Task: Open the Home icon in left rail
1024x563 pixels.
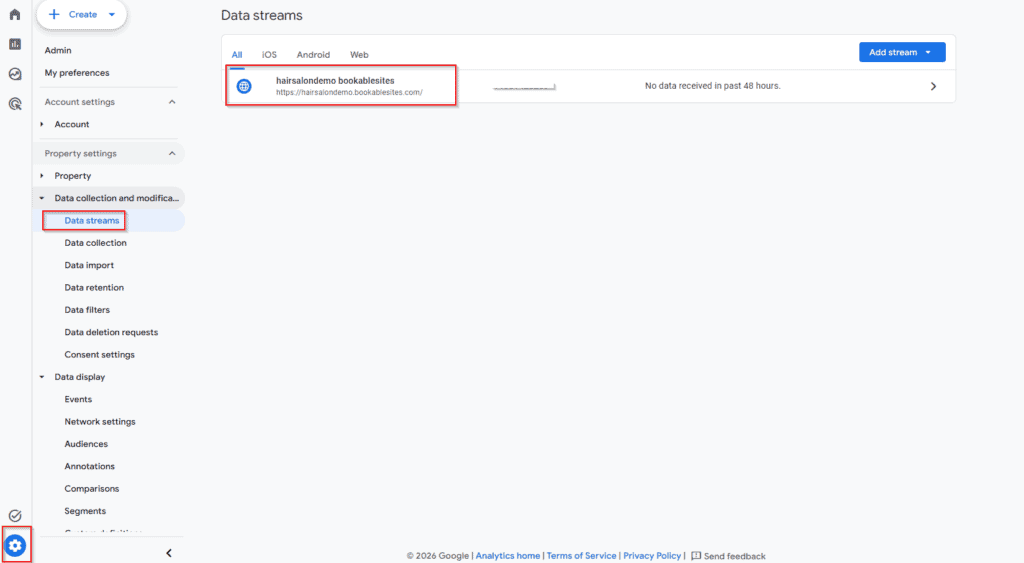Action: point(15,14)
